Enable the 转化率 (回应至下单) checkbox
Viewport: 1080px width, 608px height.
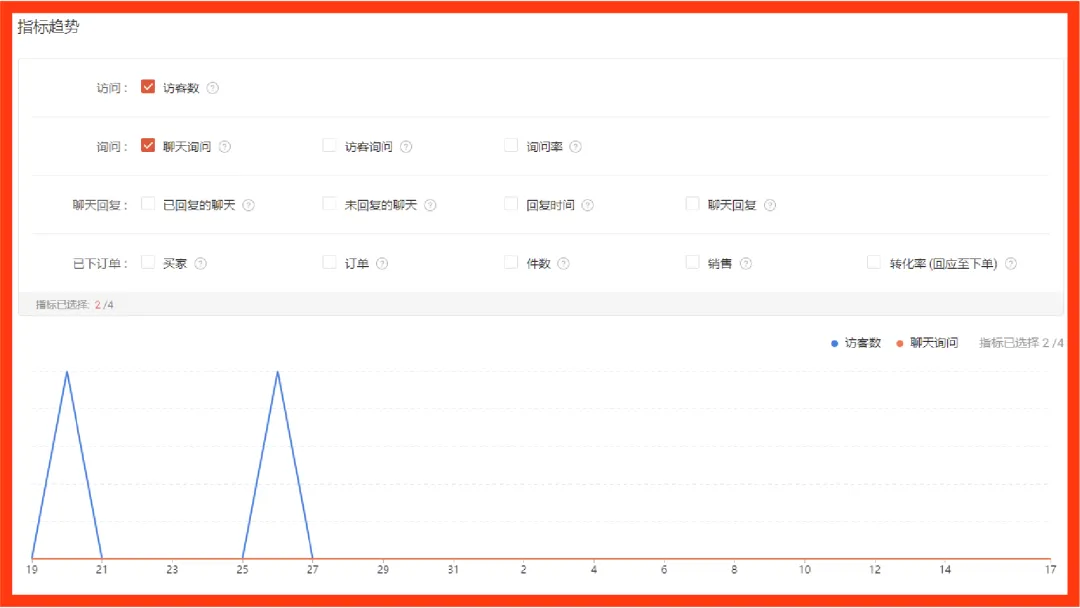(x=874, y=262)
